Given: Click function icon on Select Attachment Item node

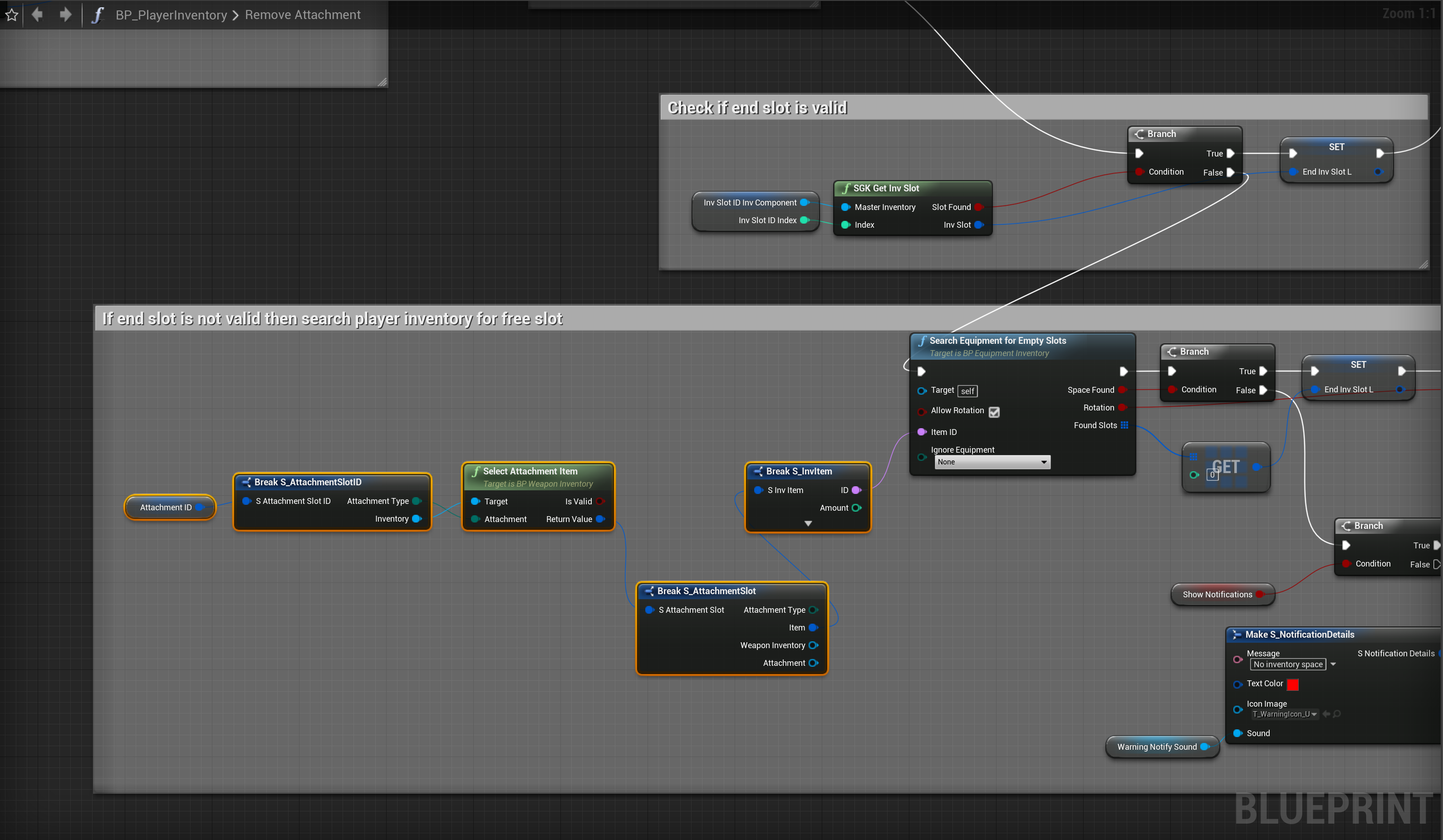Looking at the screenshot, I should (475, 472).
